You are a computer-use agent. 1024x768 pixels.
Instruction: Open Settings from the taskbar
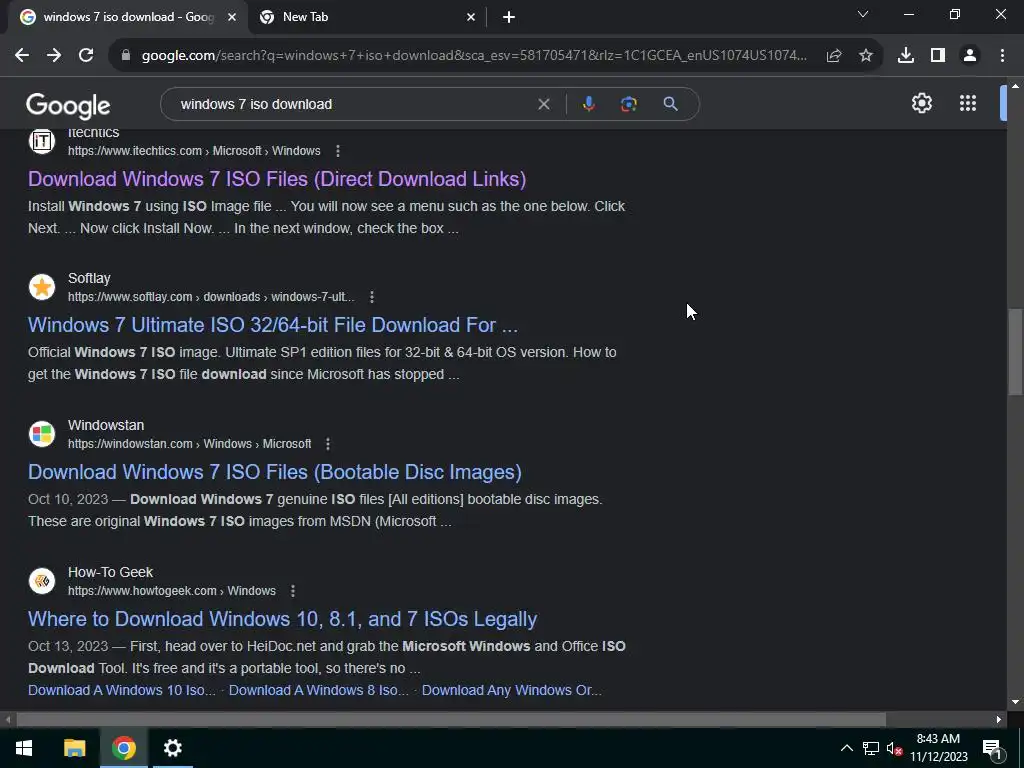(172, 748)
